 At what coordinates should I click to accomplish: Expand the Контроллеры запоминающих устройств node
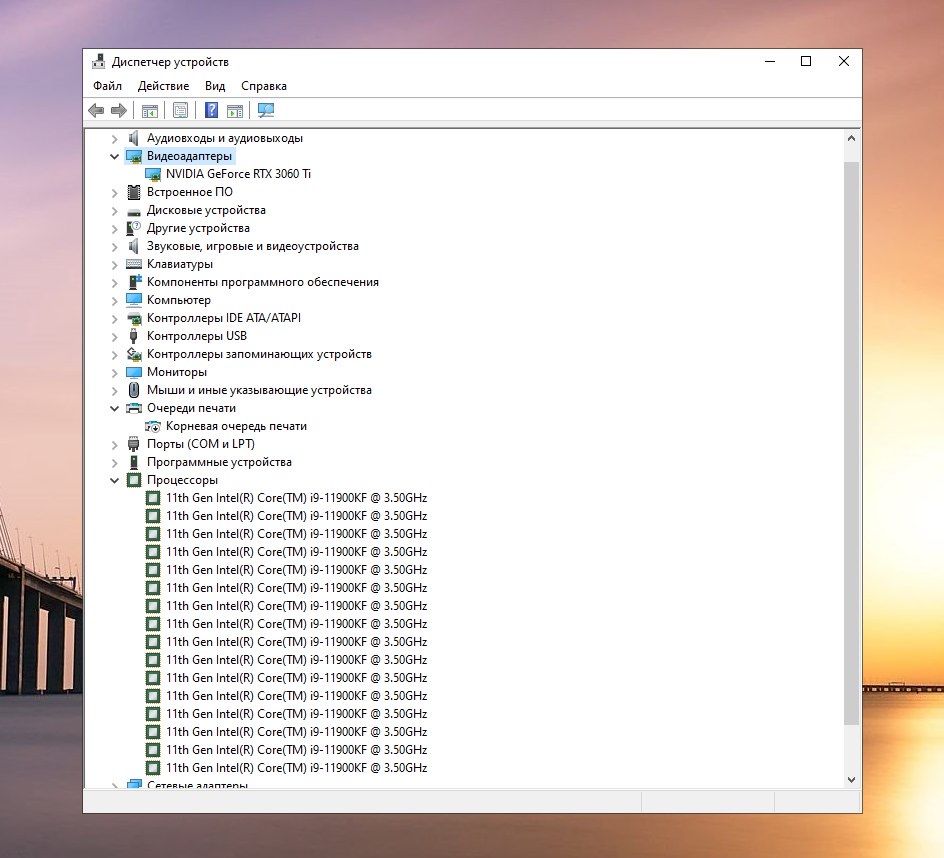(114, 355)
